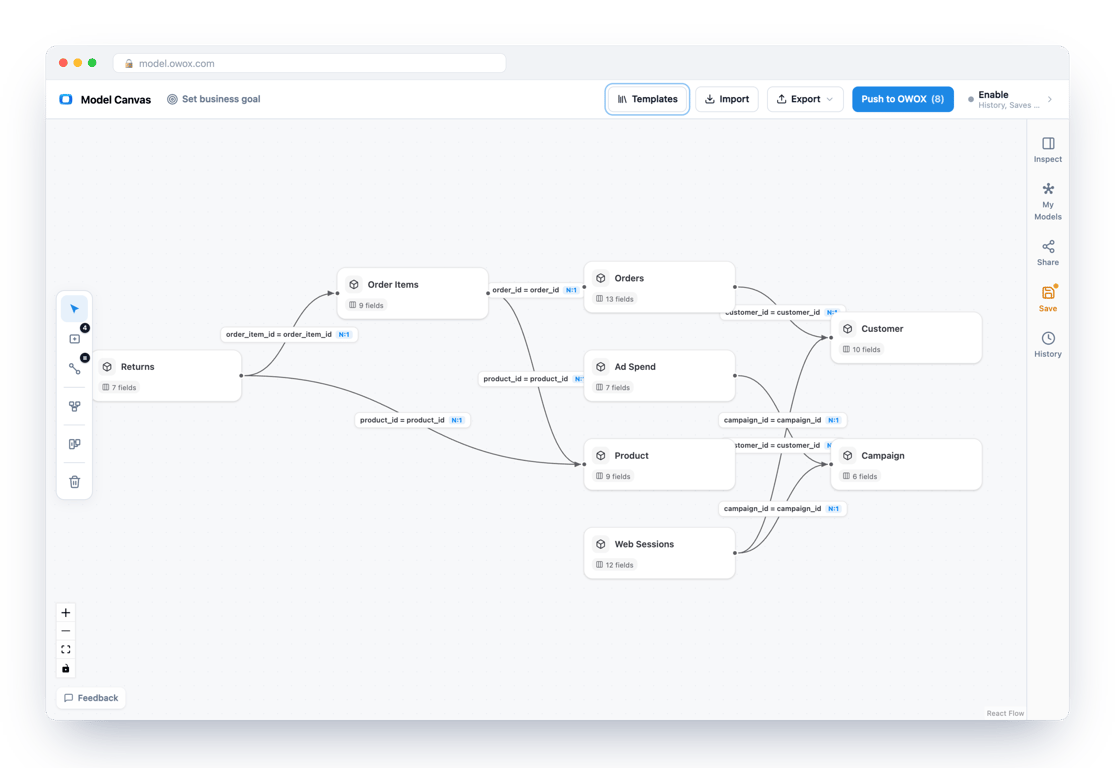Screen dimensions: 1115x768
Task: Click the cube icon on Web Sessions node
Action: tap(601, 544)
